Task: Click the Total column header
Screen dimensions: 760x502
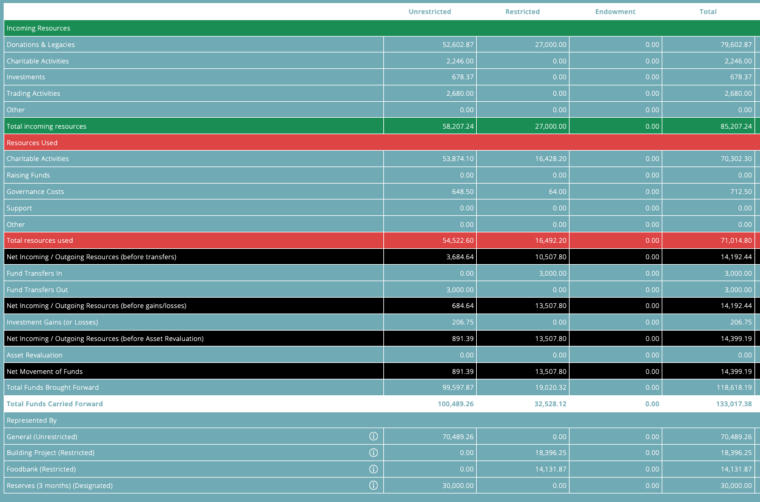Action: [707, 11]
